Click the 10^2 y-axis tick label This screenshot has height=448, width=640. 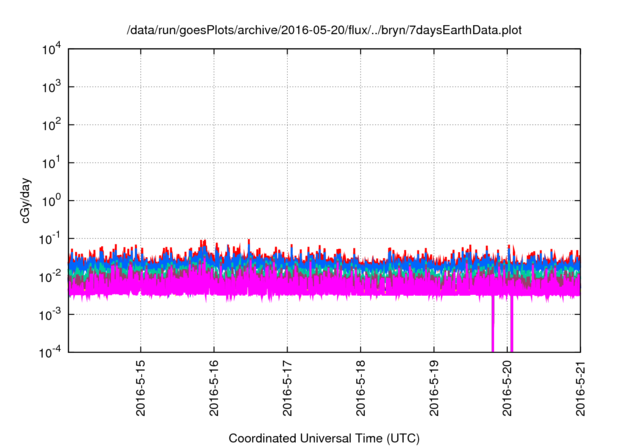[51, 125]
